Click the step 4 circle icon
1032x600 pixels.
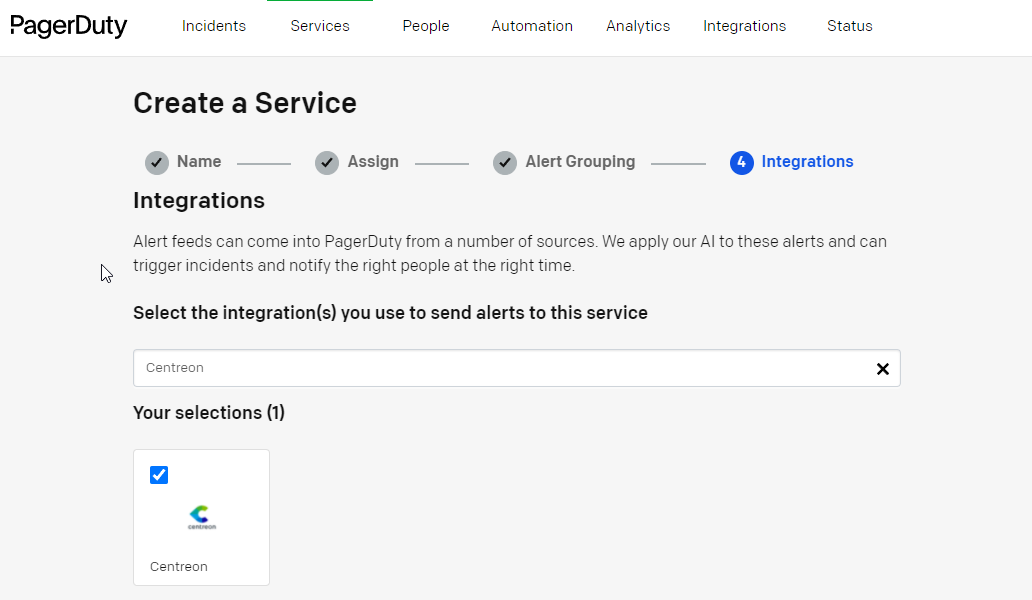(x=742, y=162)
